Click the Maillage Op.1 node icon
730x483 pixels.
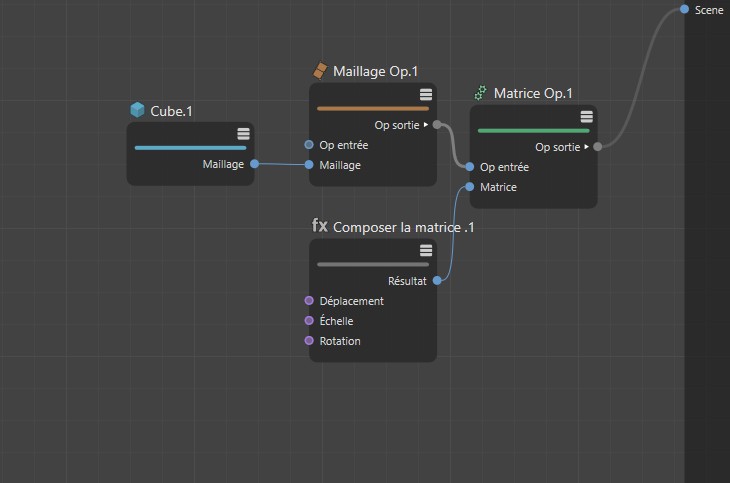[x=320, y=71]
